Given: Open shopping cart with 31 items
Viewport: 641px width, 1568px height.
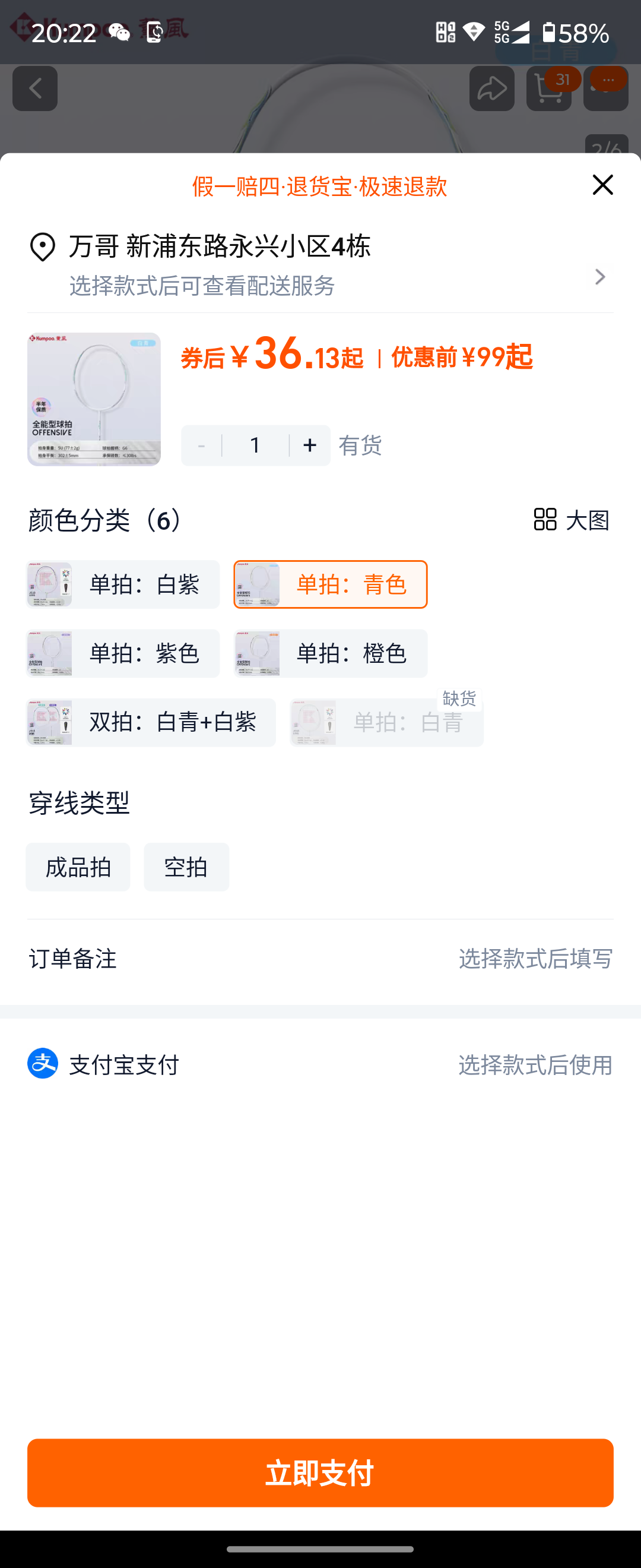Looking at the screenshot, I should click(x=548, y=89).
